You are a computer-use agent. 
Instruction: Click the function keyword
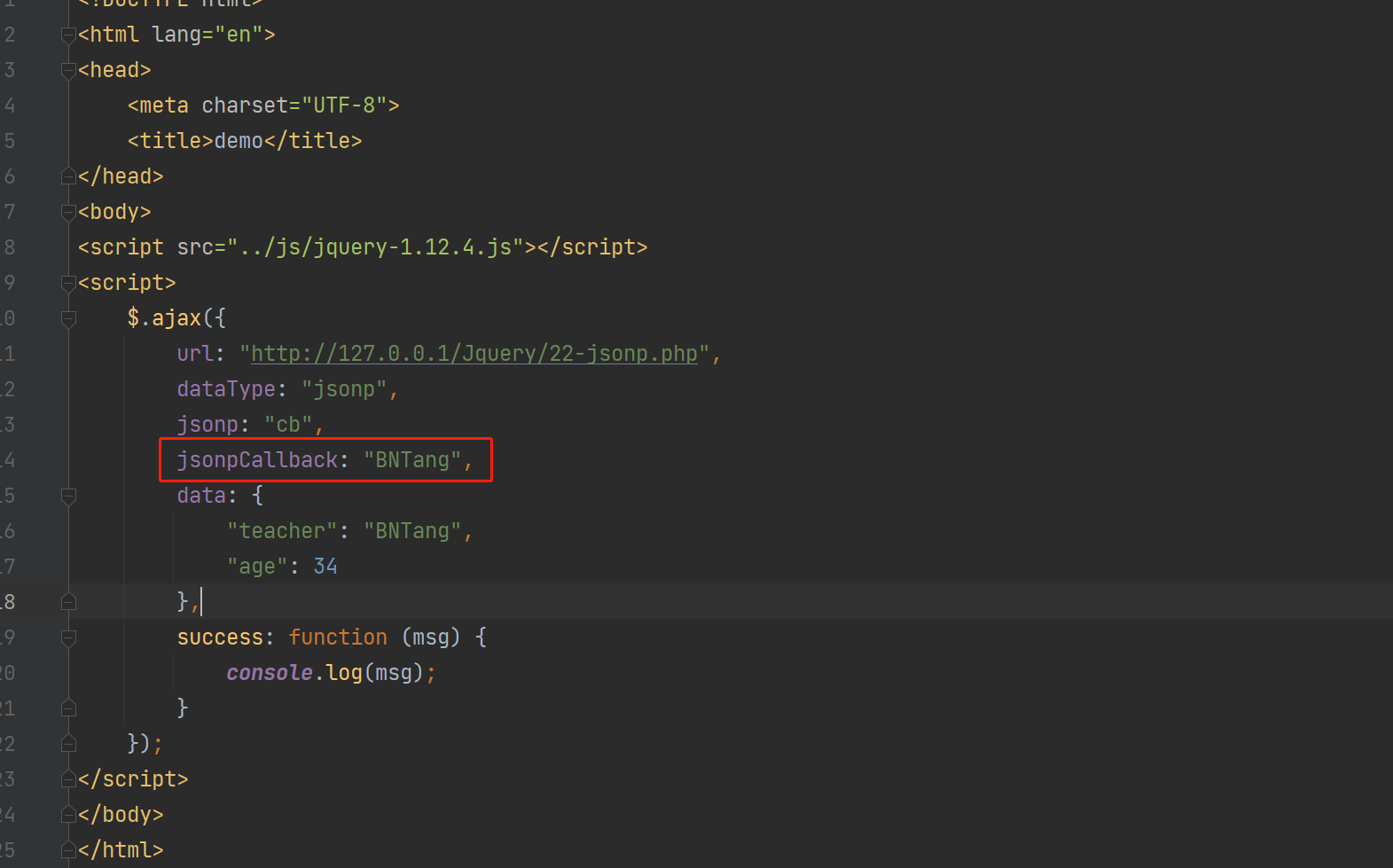coord(338,637)
